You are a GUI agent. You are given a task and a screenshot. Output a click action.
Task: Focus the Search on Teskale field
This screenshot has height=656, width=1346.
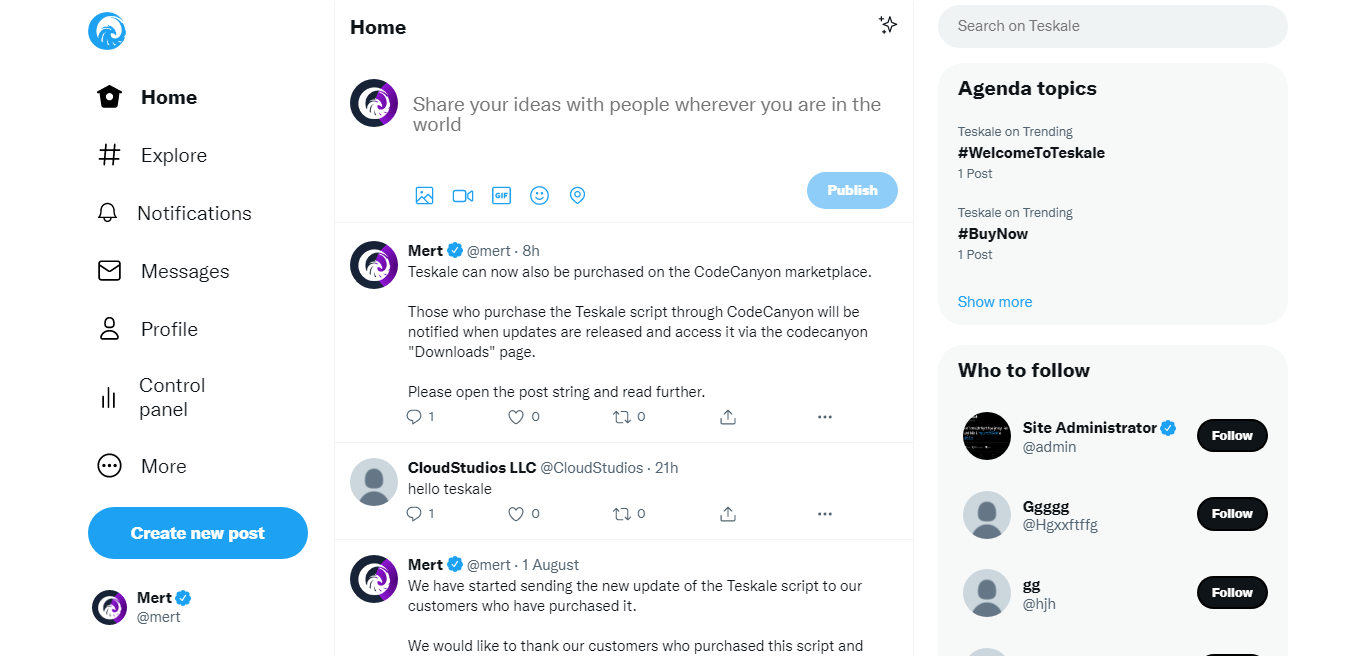pos(1112,26)
